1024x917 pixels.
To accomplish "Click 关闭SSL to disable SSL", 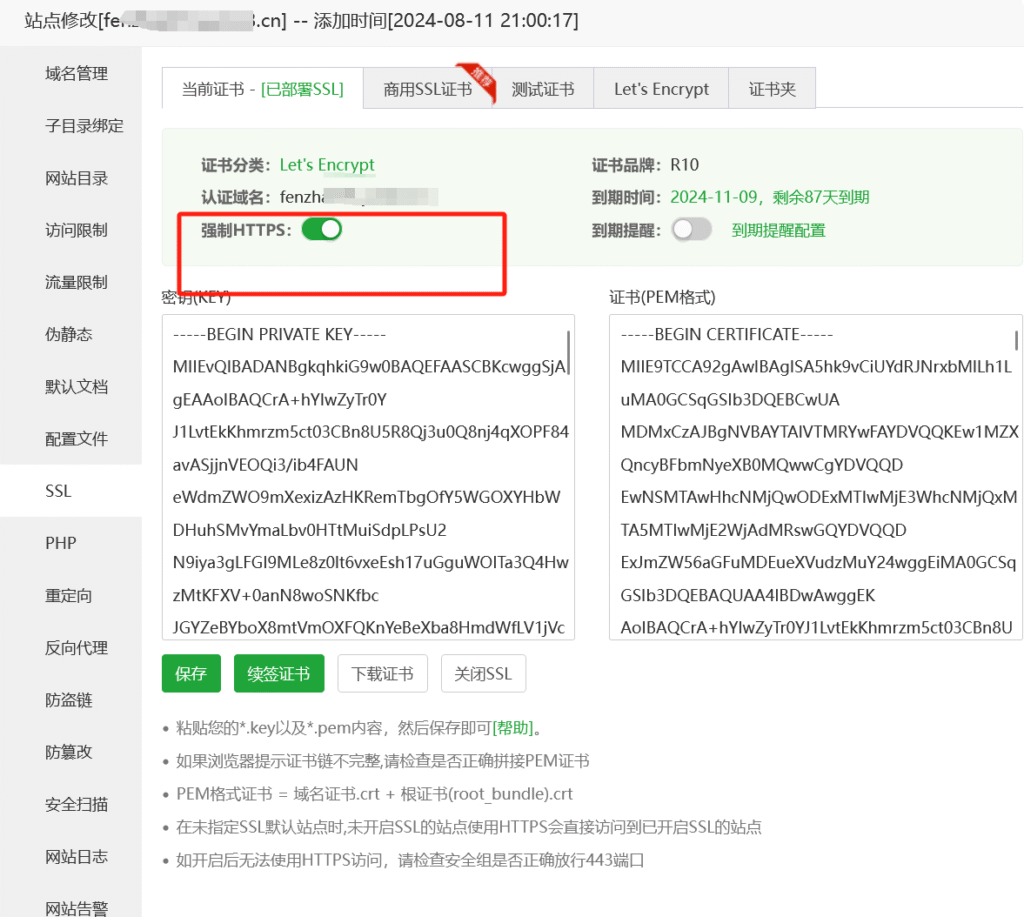I will pos(483,673).
